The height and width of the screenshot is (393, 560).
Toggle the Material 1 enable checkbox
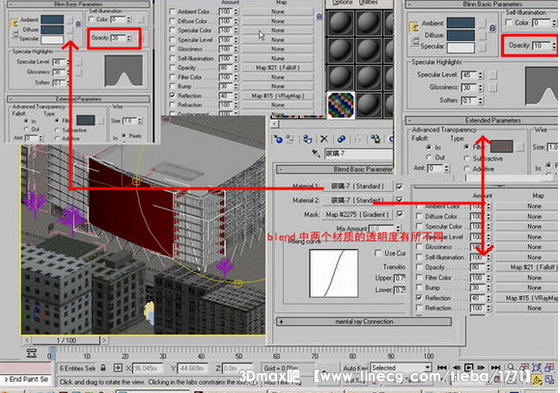pos(399,186)
